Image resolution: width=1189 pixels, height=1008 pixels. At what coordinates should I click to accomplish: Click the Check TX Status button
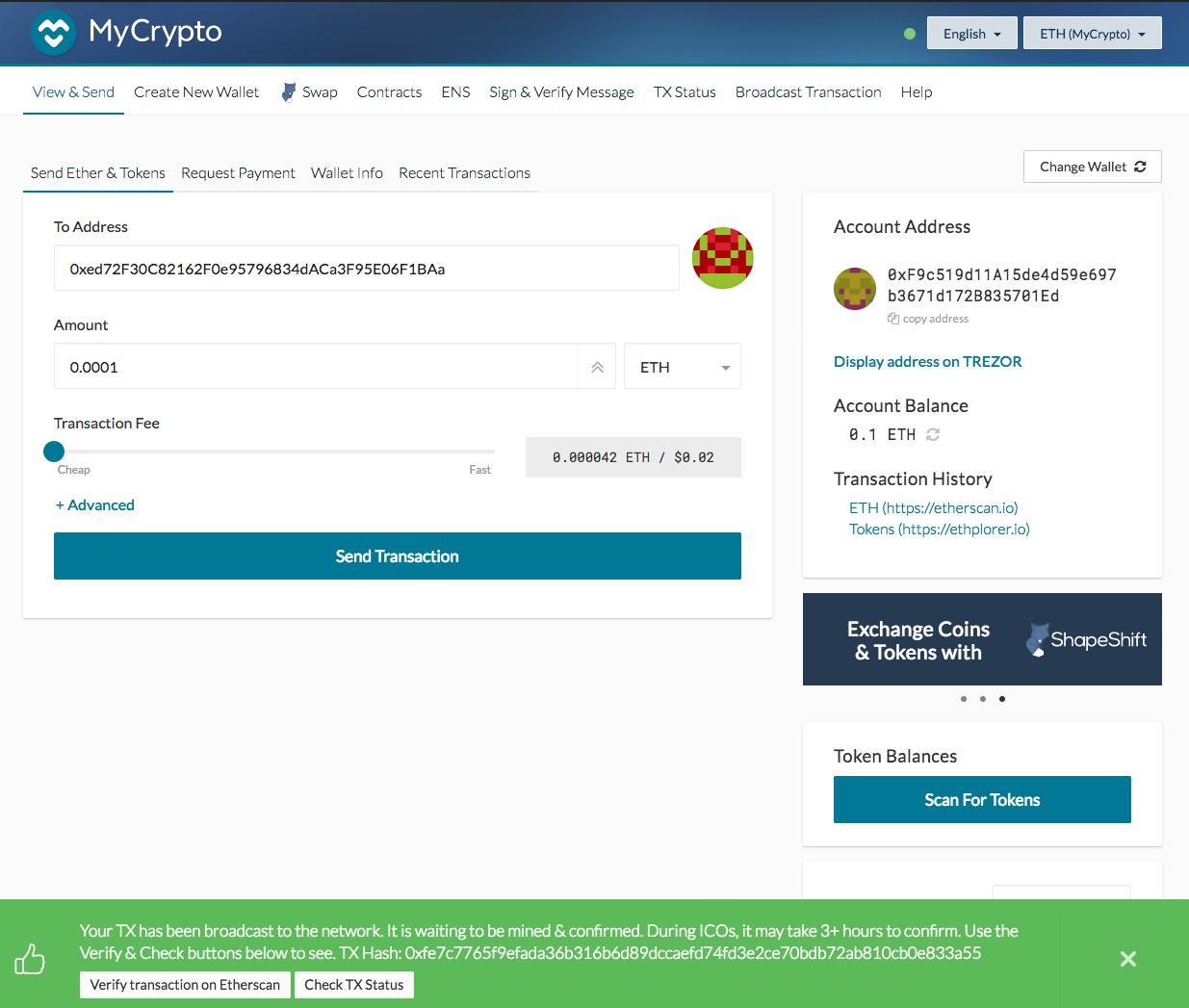(x=354, y=985)
